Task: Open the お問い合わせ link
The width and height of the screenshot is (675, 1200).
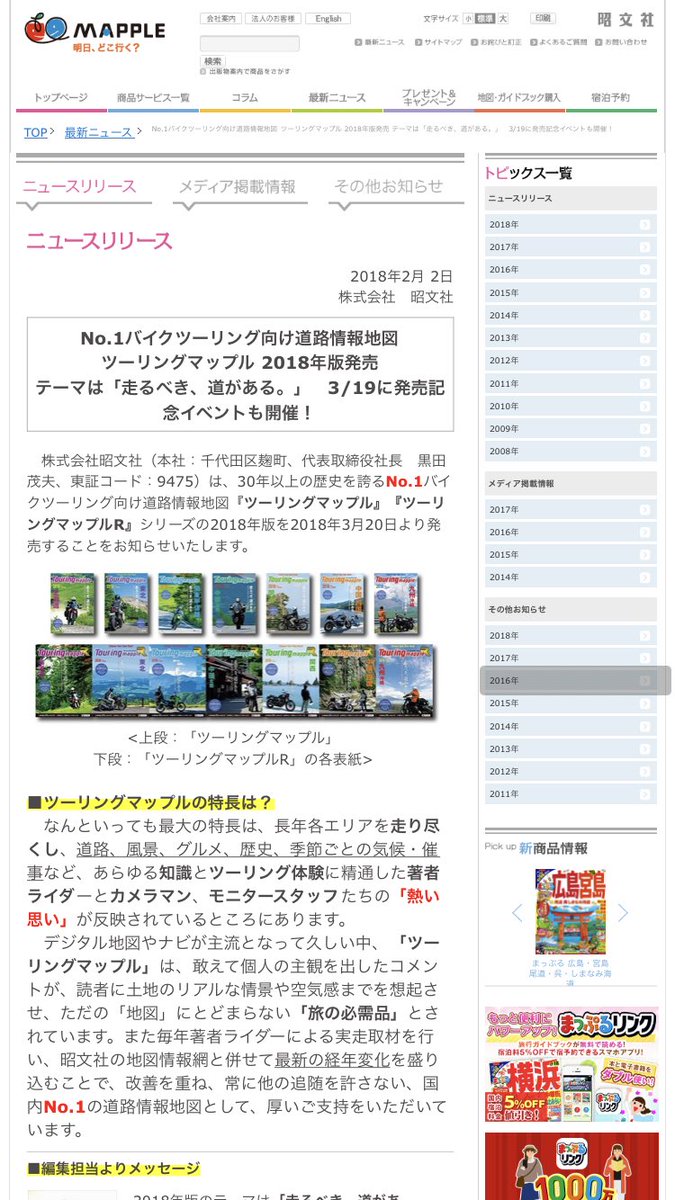Action: pyautogui.click(x=620, y=42)
